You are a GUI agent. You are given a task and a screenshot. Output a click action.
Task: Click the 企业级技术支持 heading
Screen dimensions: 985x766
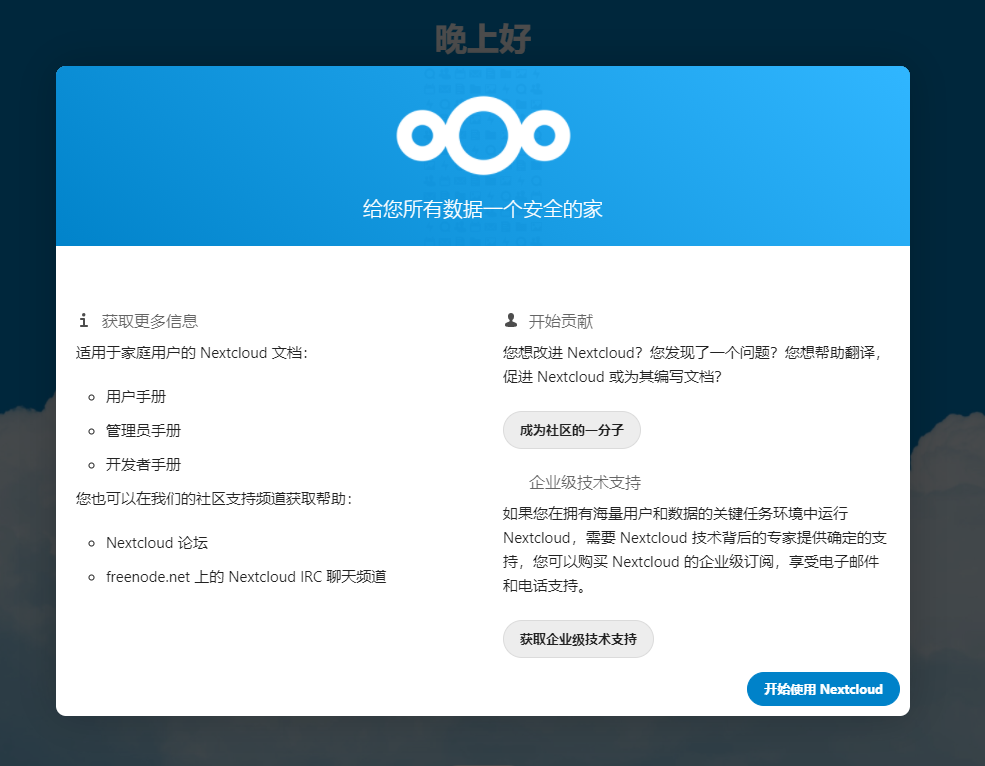(x=584, y=483)
